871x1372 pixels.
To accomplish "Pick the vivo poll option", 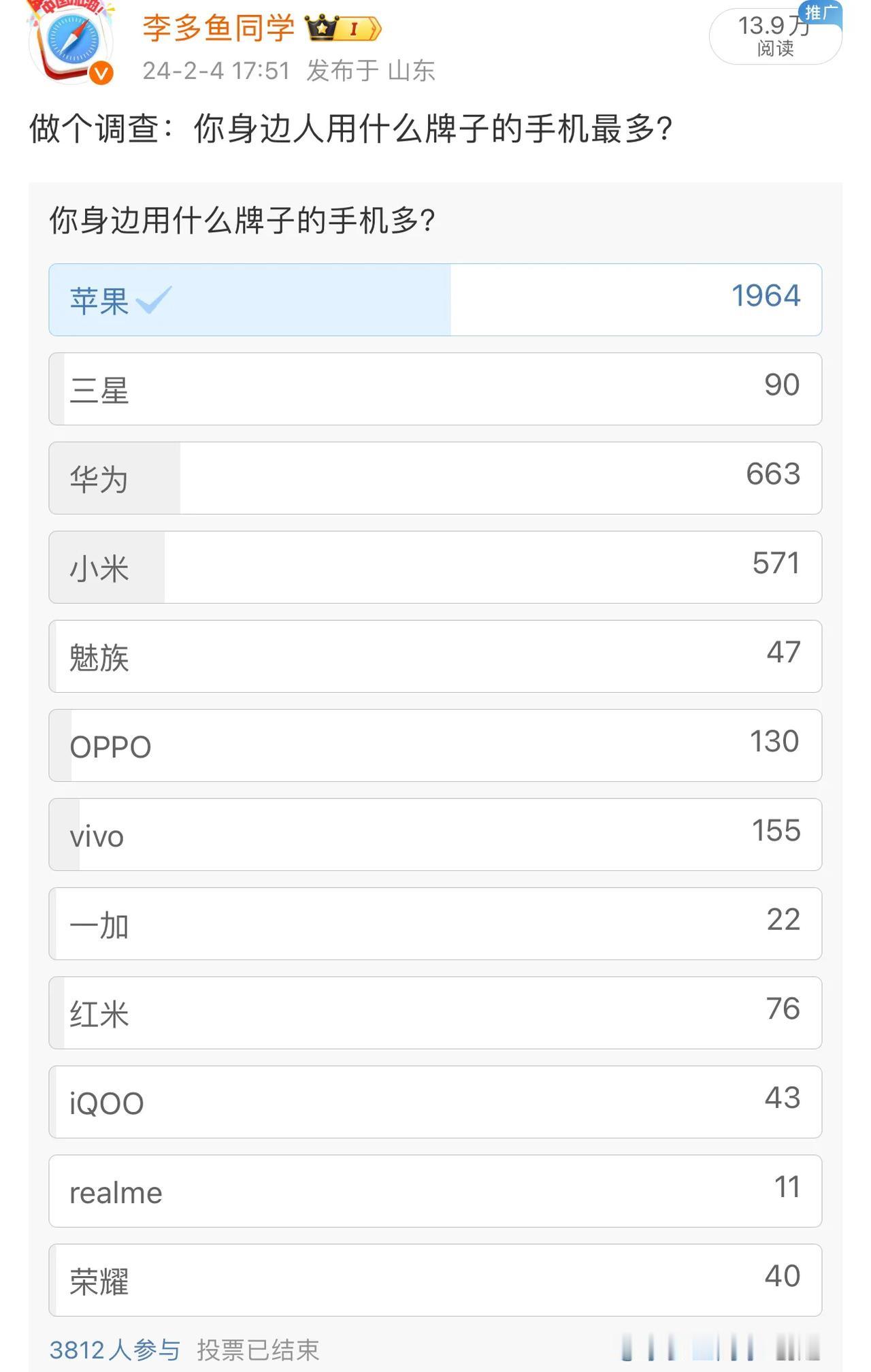I will pyautogui.click(x=435, y=834).
